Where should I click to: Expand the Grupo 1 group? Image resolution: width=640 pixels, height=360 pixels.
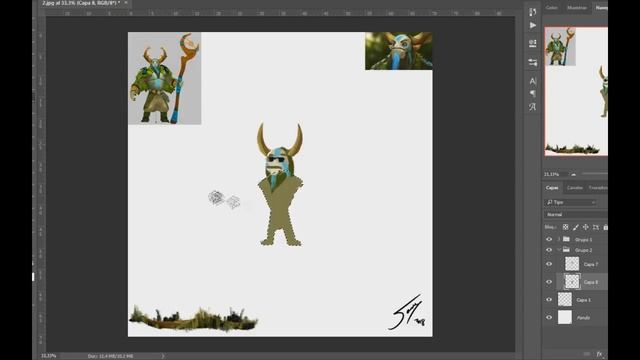(559, 239)
